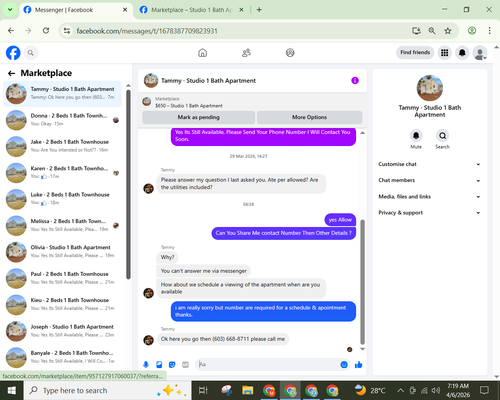Open Donna - 2 Beds 1 Bath conversation
The image size is (500, 400).
(62, 120)
